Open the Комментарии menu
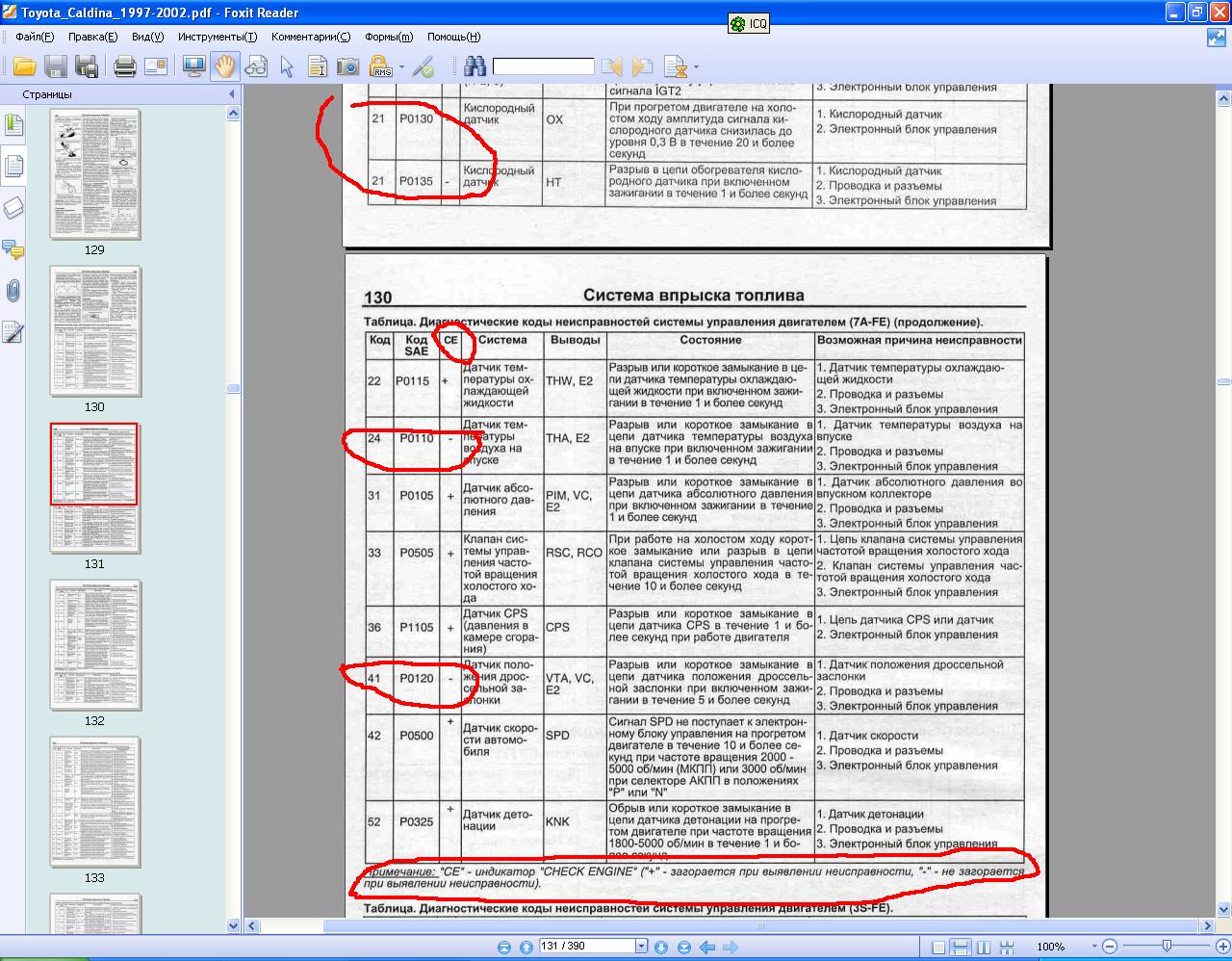The height and width of the screenshot is (961, 1232). pyautogui.click(x=311, y=37)
